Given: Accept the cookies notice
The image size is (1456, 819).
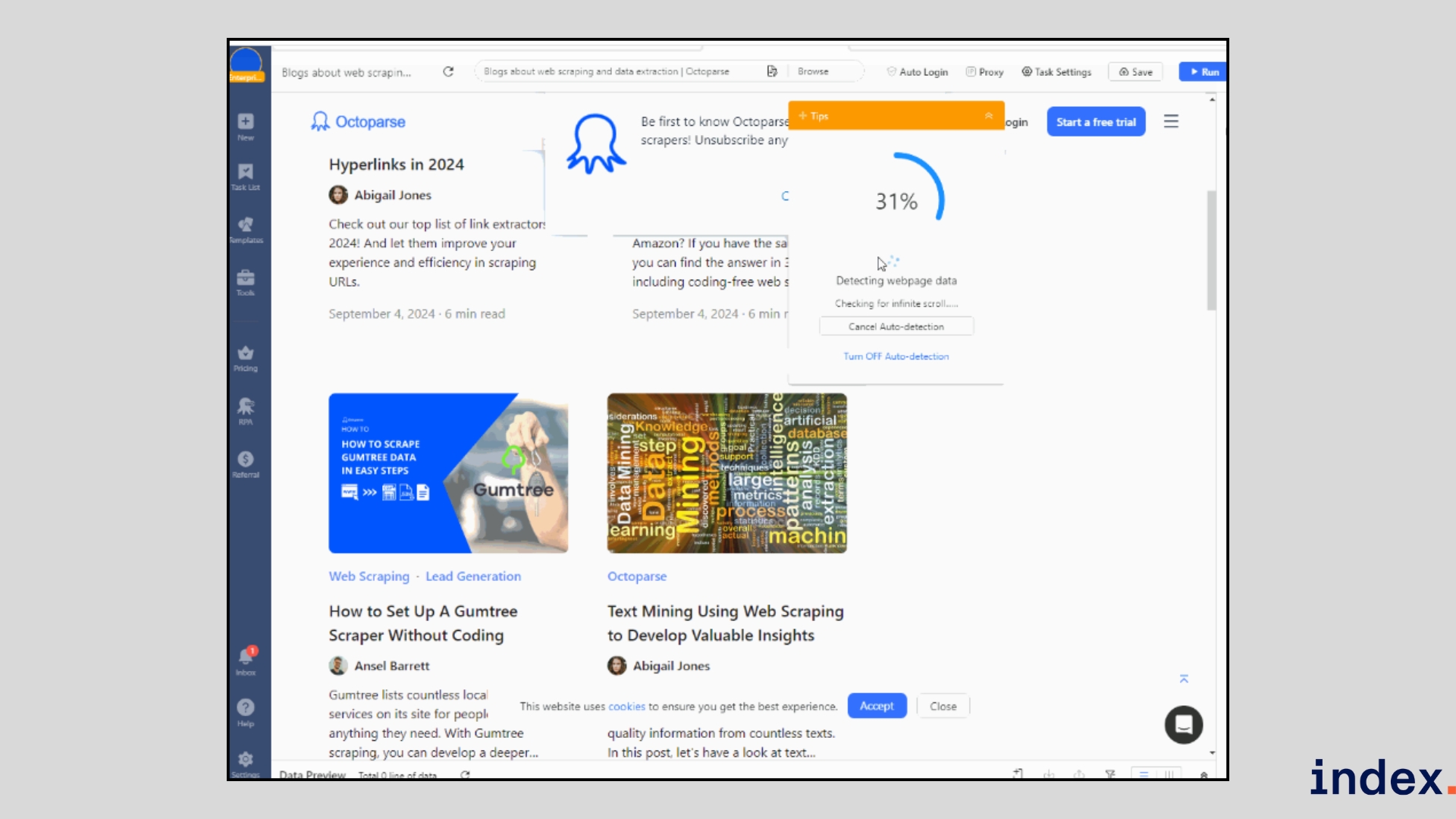Looking at the screenshot, I should [877, 706].
